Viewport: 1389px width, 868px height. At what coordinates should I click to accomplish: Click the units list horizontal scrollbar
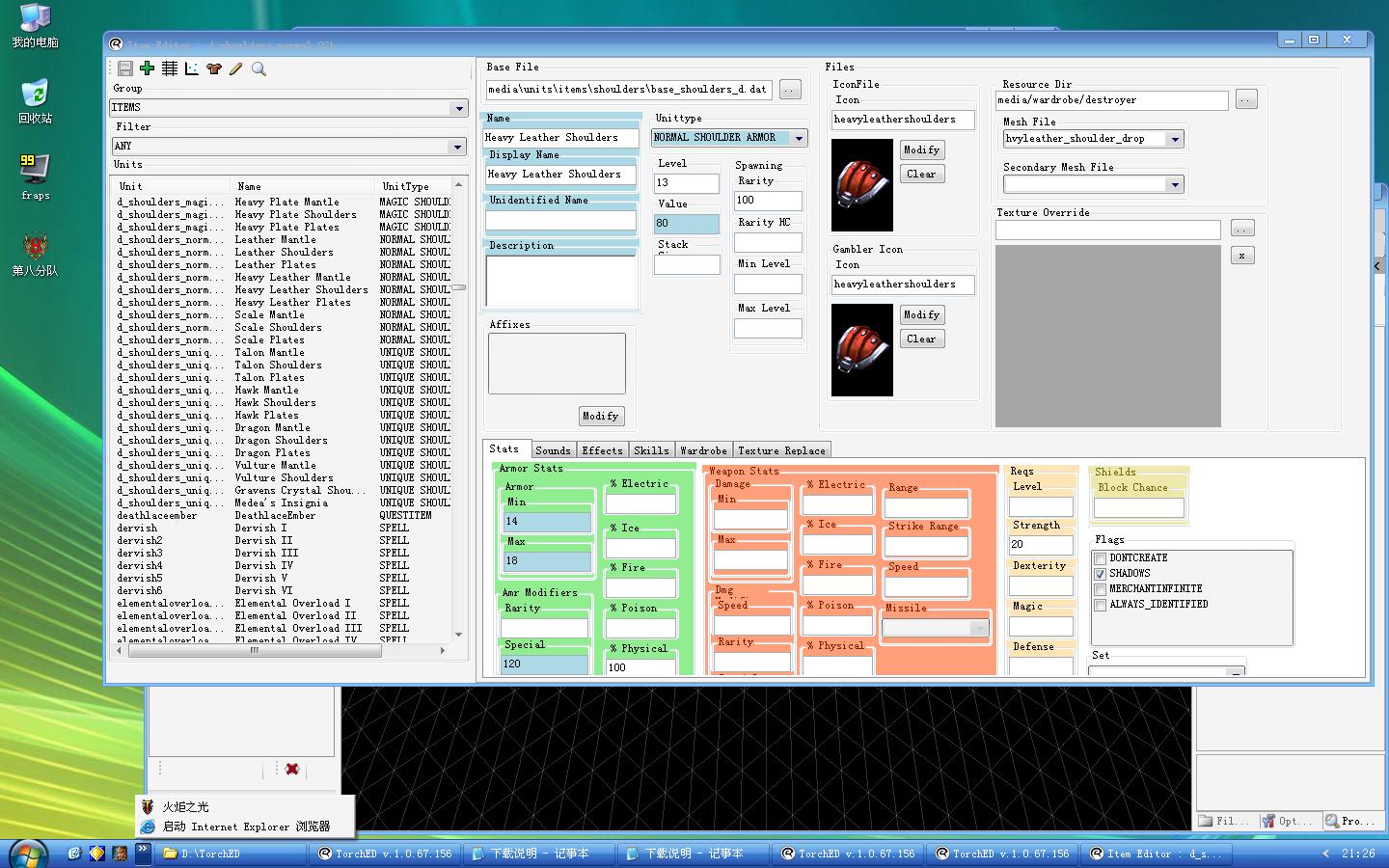255,650
